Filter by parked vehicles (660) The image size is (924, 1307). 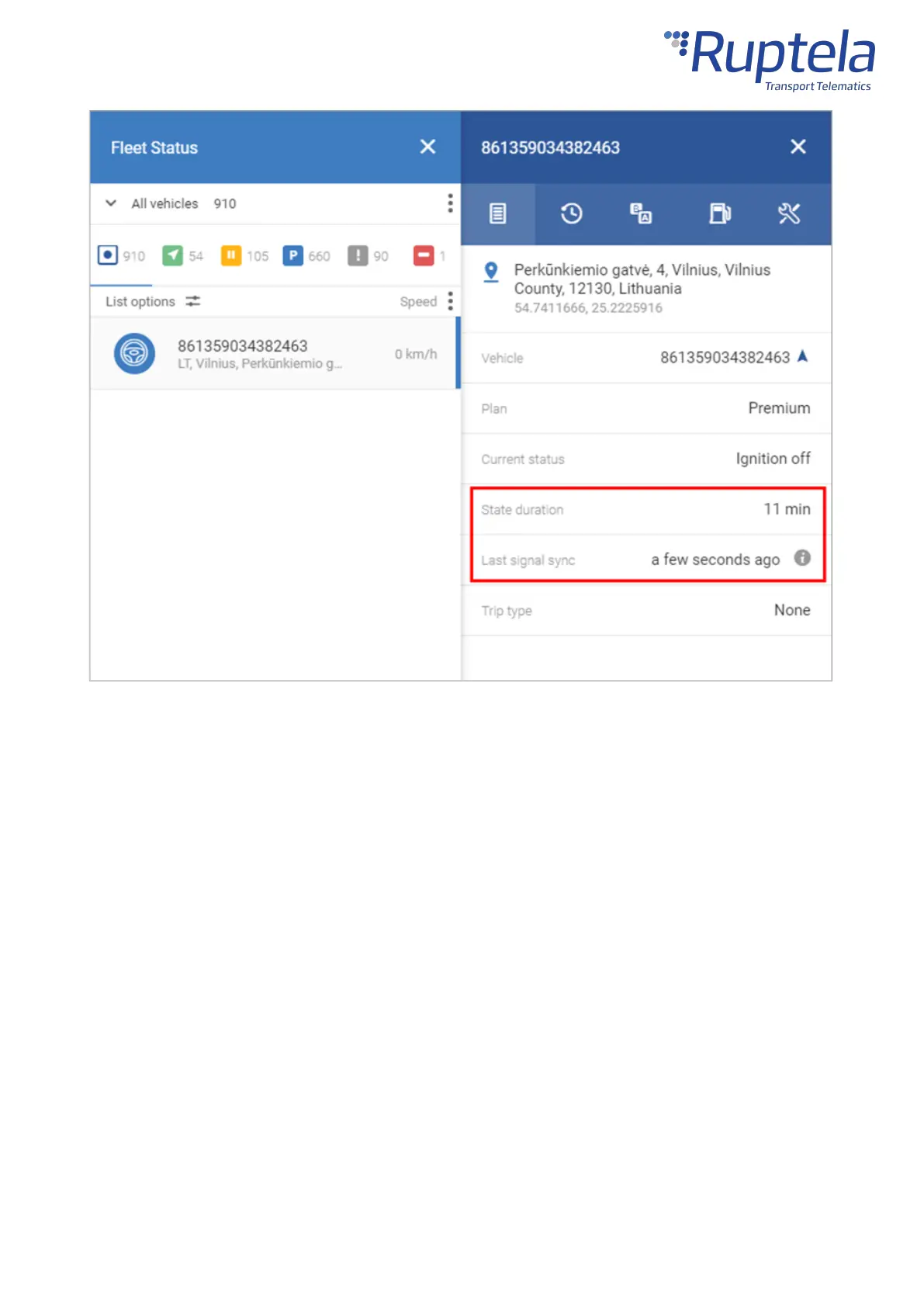(x=306, y=255)
